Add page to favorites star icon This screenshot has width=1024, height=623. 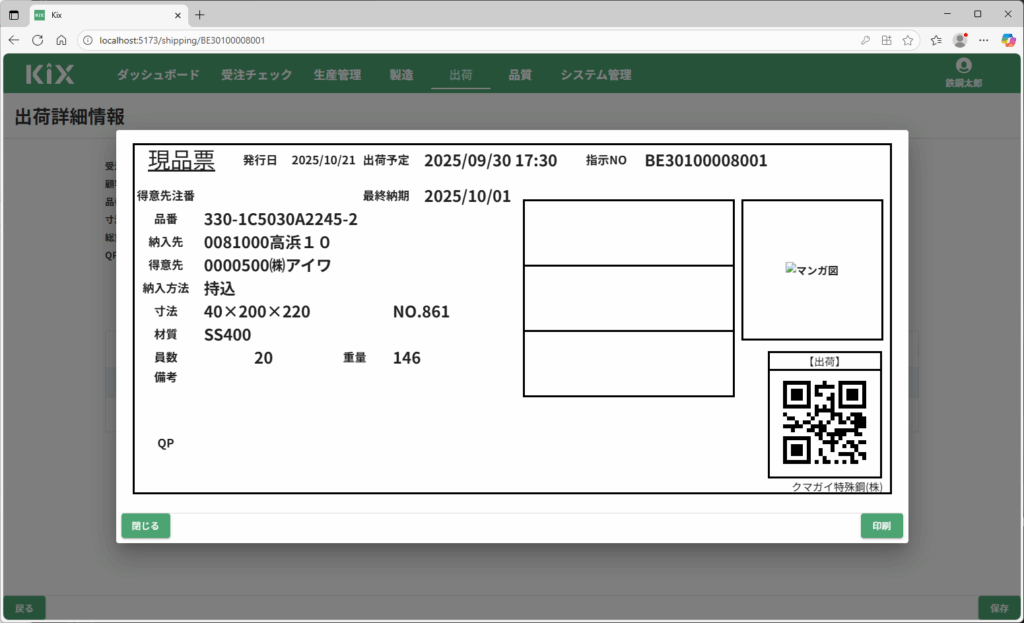[908, 40]
